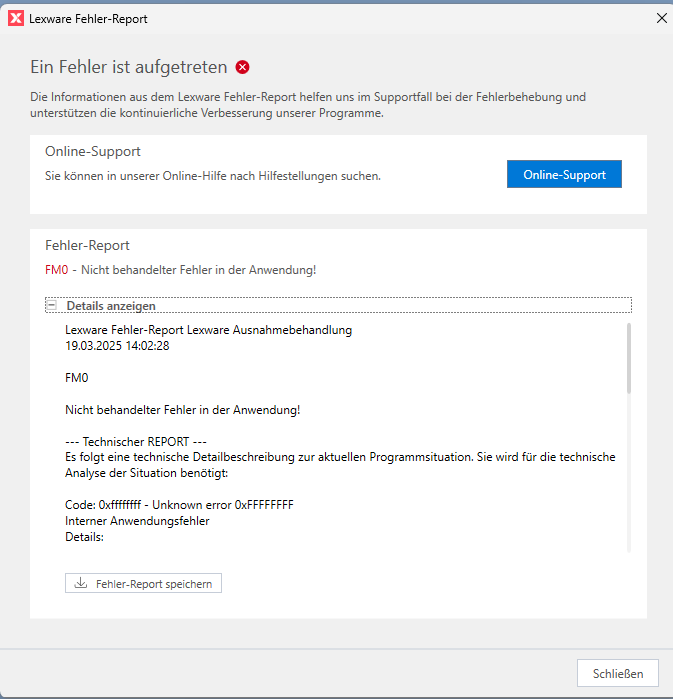Image resolution: width=673 pixels, height=699 pixels.
Task: Click the download icon on save button
Action: point(81,583)
